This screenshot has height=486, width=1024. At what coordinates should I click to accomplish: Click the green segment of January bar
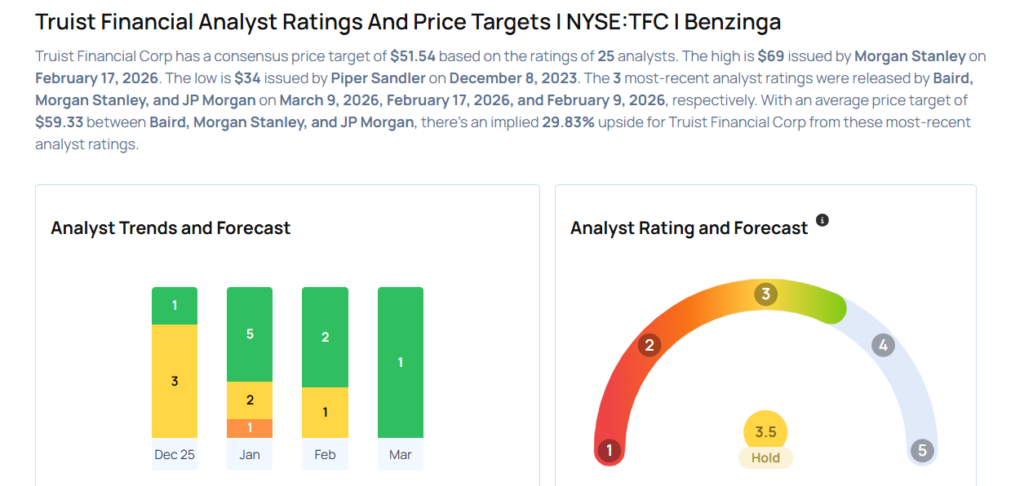250,334
